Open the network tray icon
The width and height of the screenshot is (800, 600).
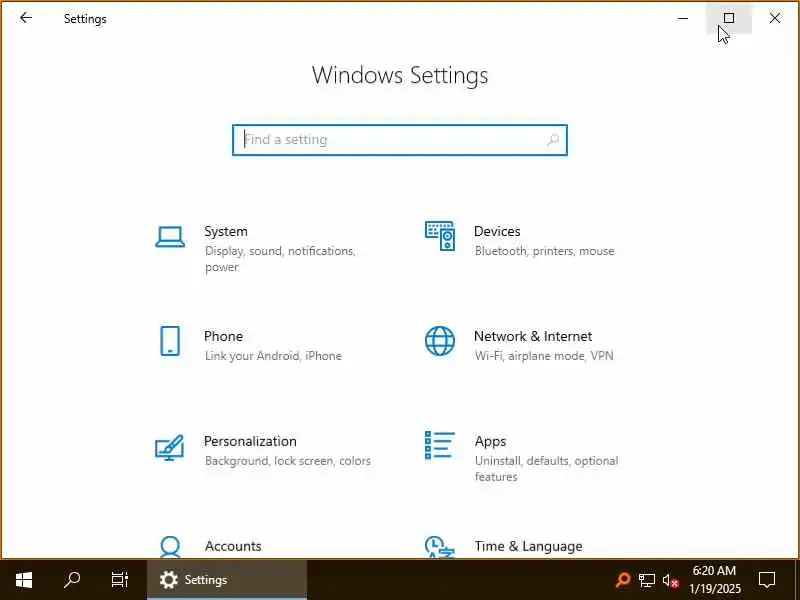point(646,580)
